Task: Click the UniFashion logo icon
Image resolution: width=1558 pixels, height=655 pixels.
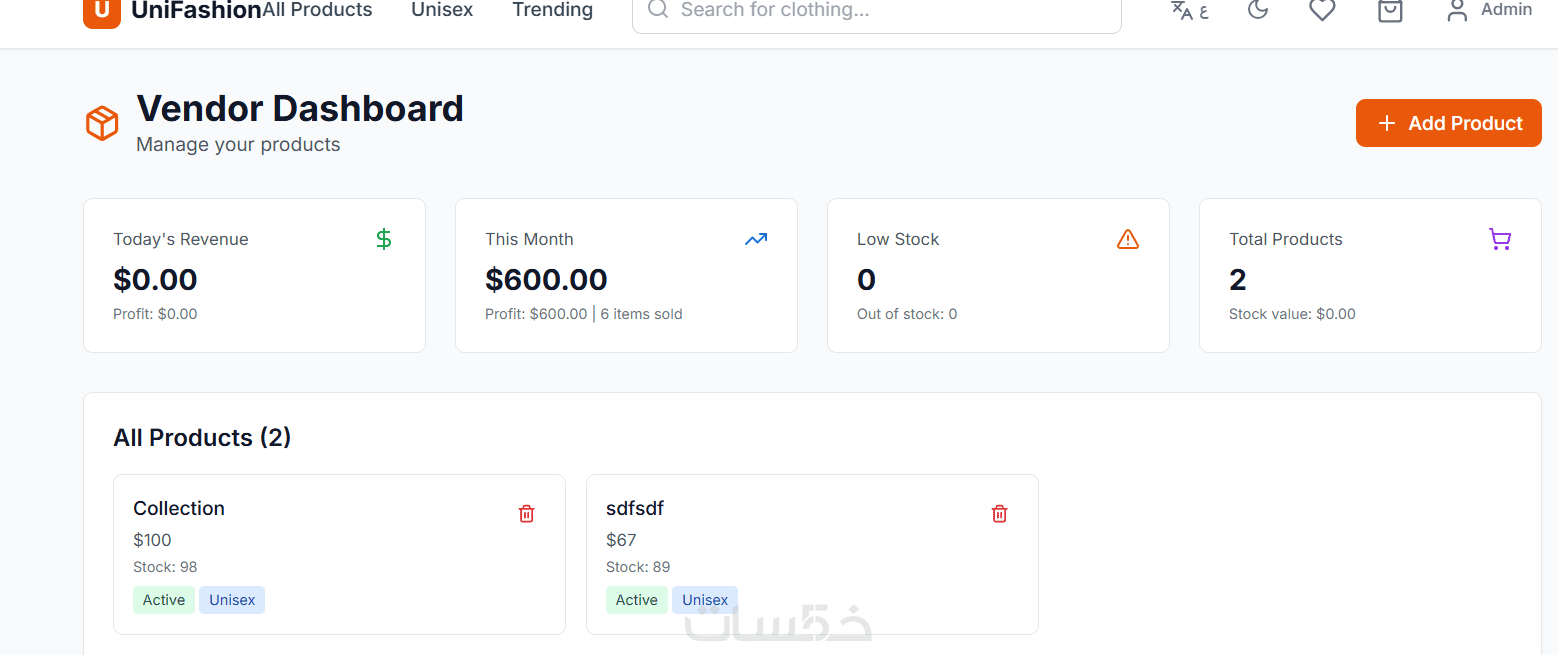Action: click(102, 11)
